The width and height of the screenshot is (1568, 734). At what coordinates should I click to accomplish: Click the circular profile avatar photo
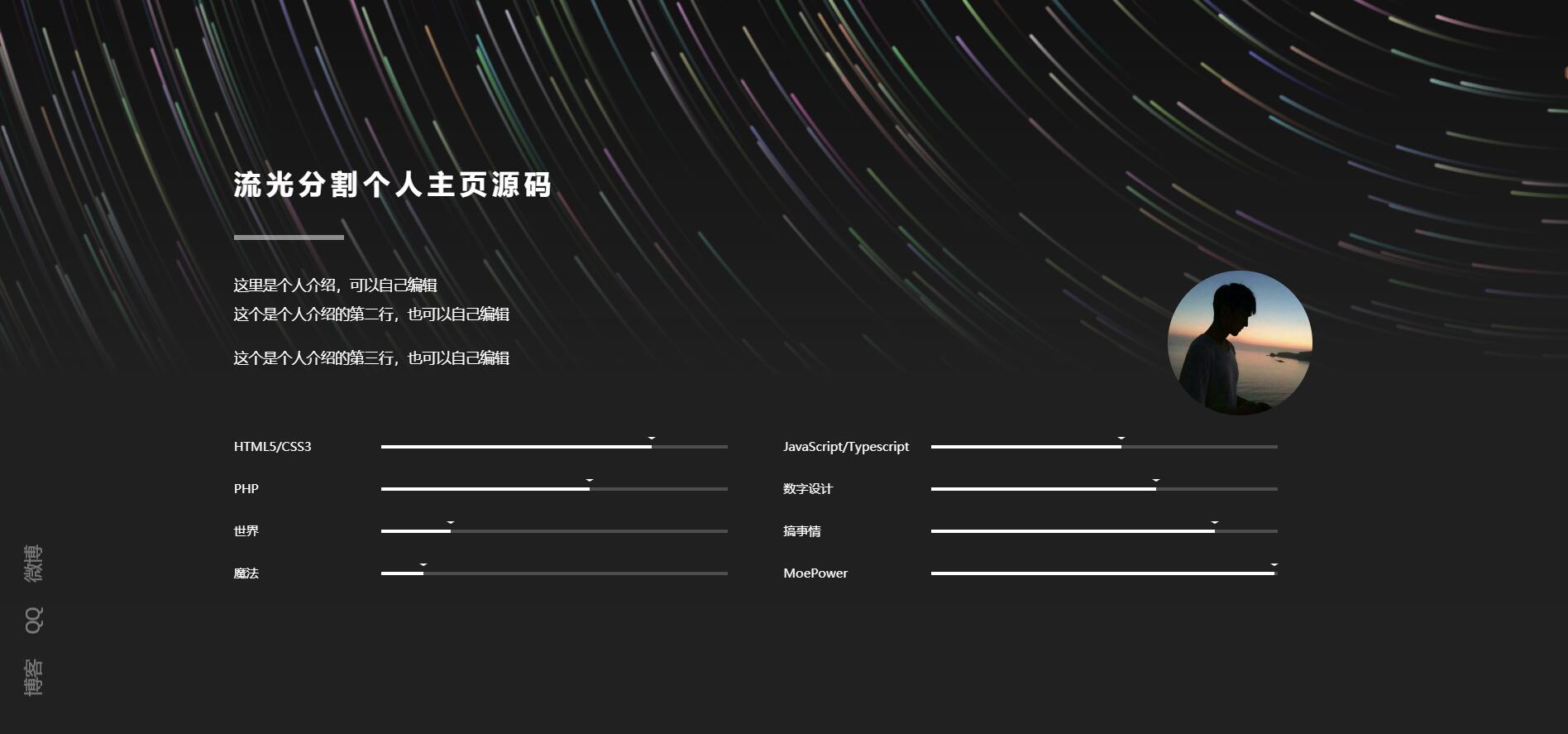point(1240,343)
